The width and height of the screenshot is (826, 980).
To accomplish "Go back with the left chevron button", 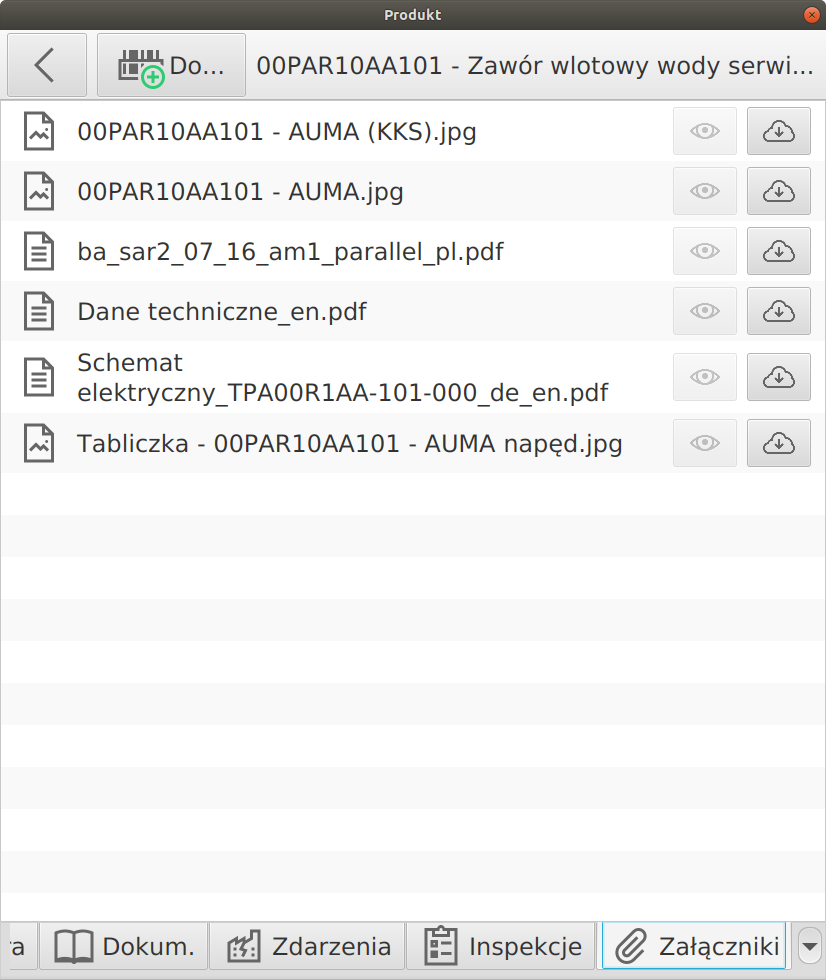I will coord(46,65).
